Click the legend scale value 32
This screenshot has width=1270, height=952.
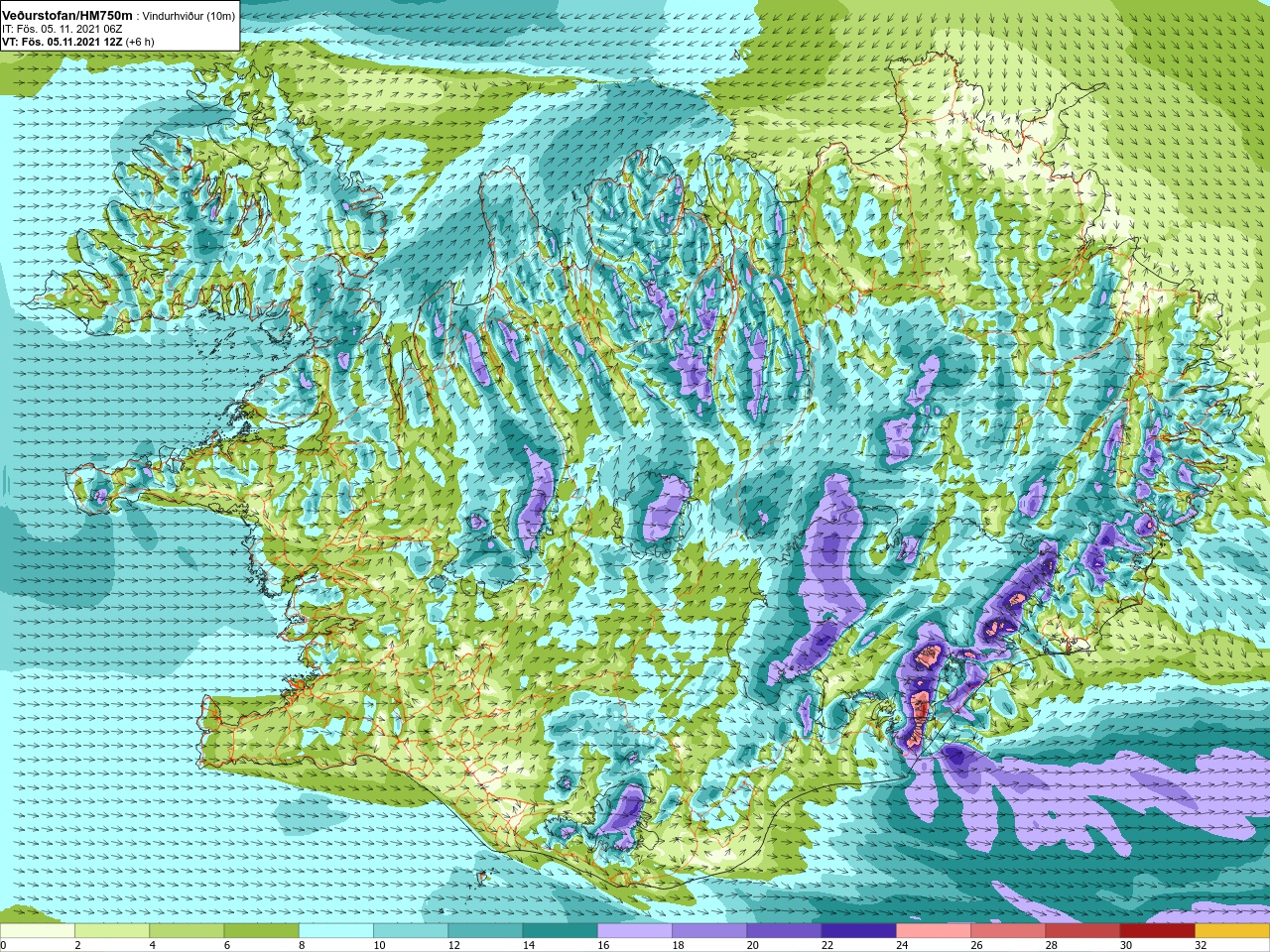[x=1201, y=945]
